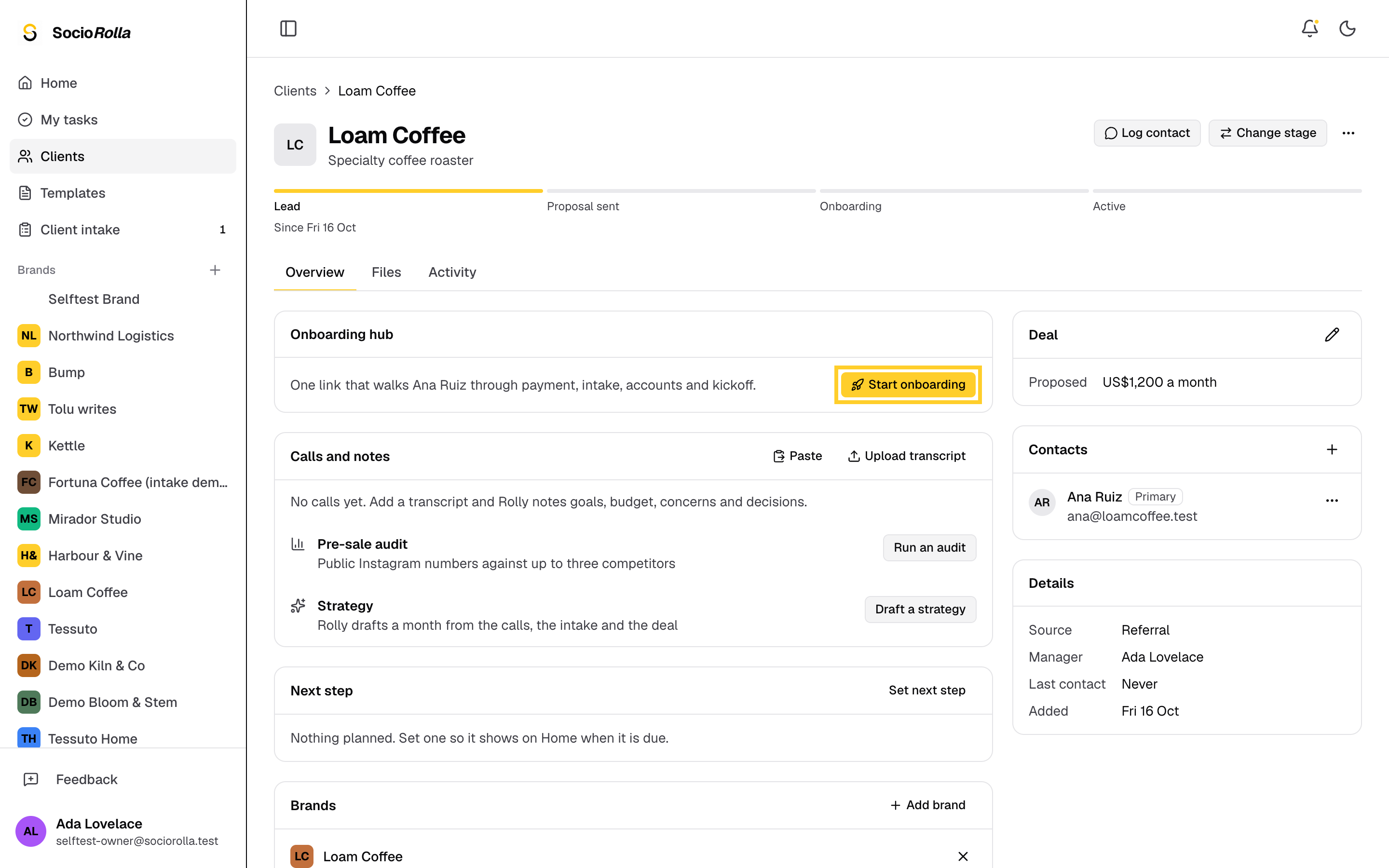Click Upload transcript

coord(907,456)
